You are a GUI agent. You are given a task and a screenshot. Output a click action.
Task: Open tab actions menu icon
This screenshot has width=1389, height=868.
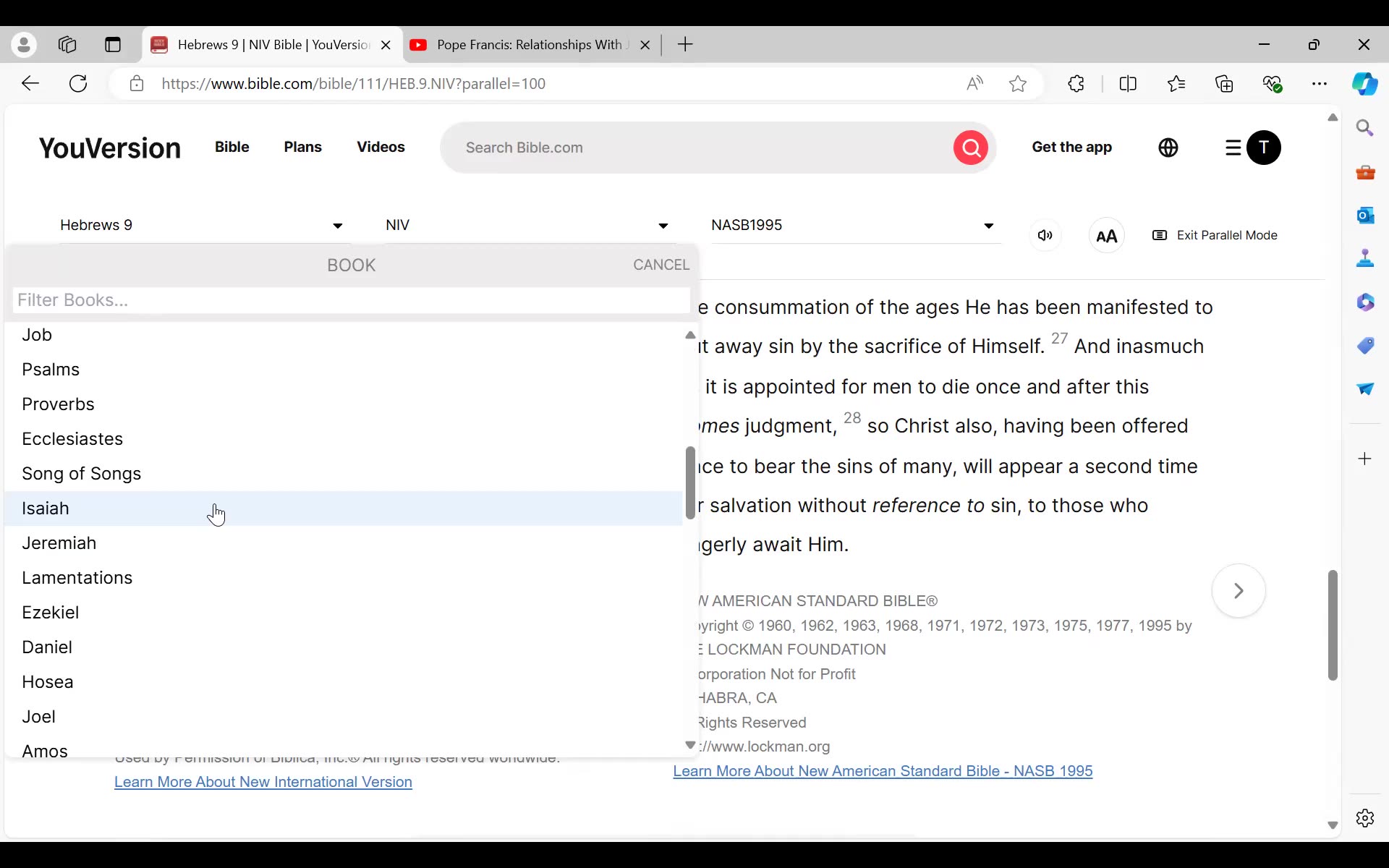[x=113, y=45]
